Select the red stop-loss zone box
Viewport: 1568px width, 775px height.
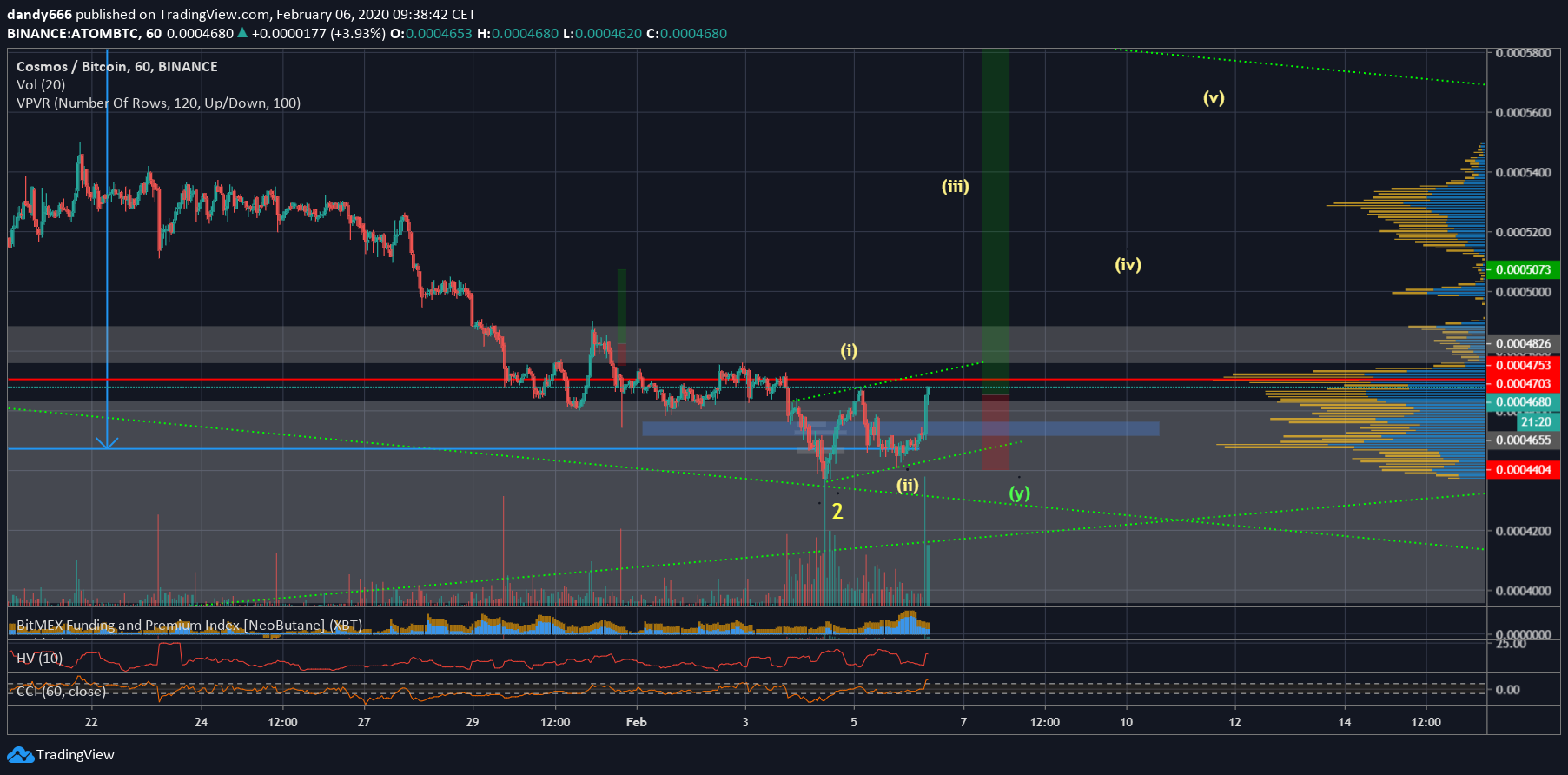click(x=996, y=433)
